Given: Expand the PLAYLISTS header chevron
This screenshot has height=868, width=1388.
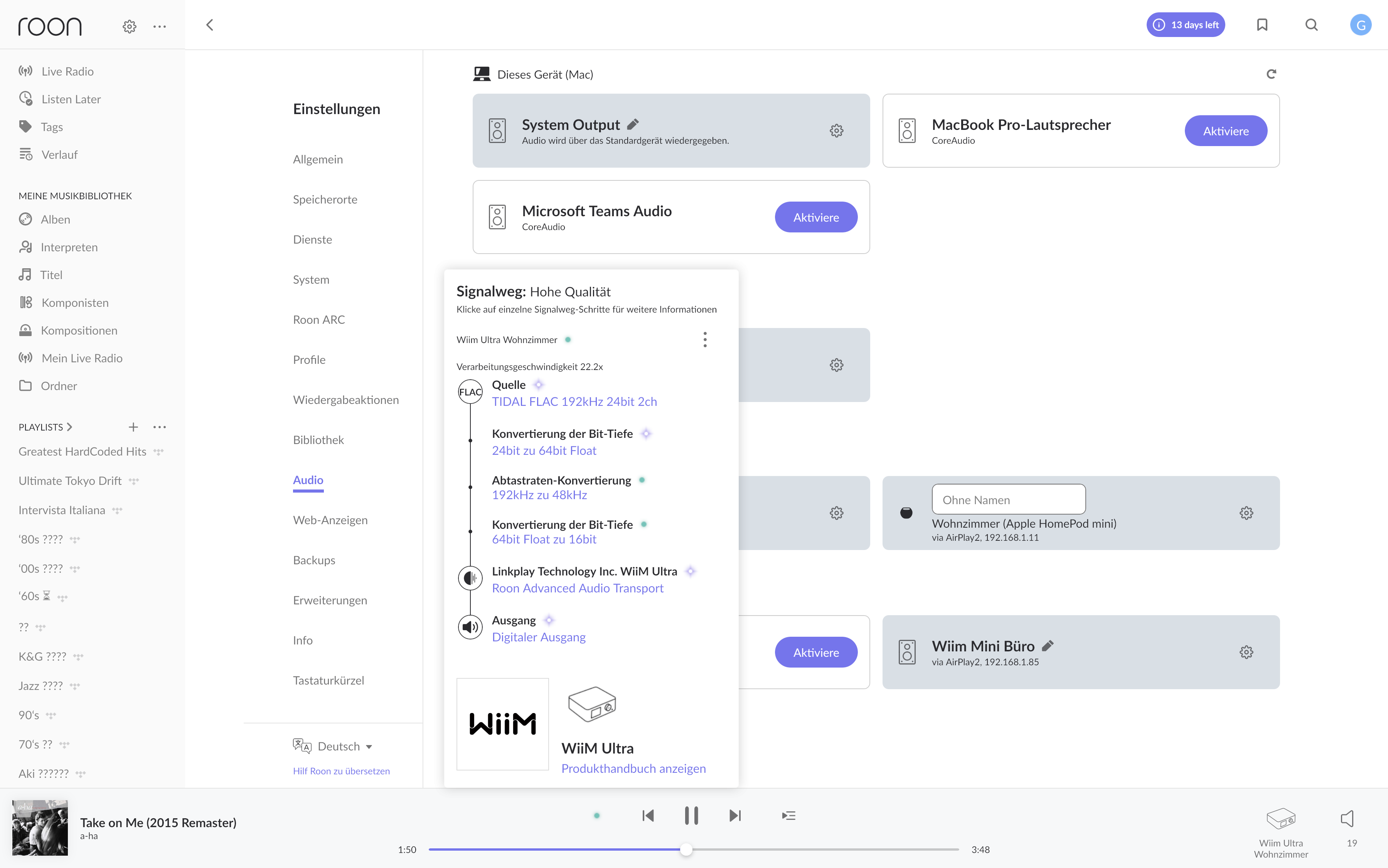Looking at the screenshot, I should (x=69, y=427).
